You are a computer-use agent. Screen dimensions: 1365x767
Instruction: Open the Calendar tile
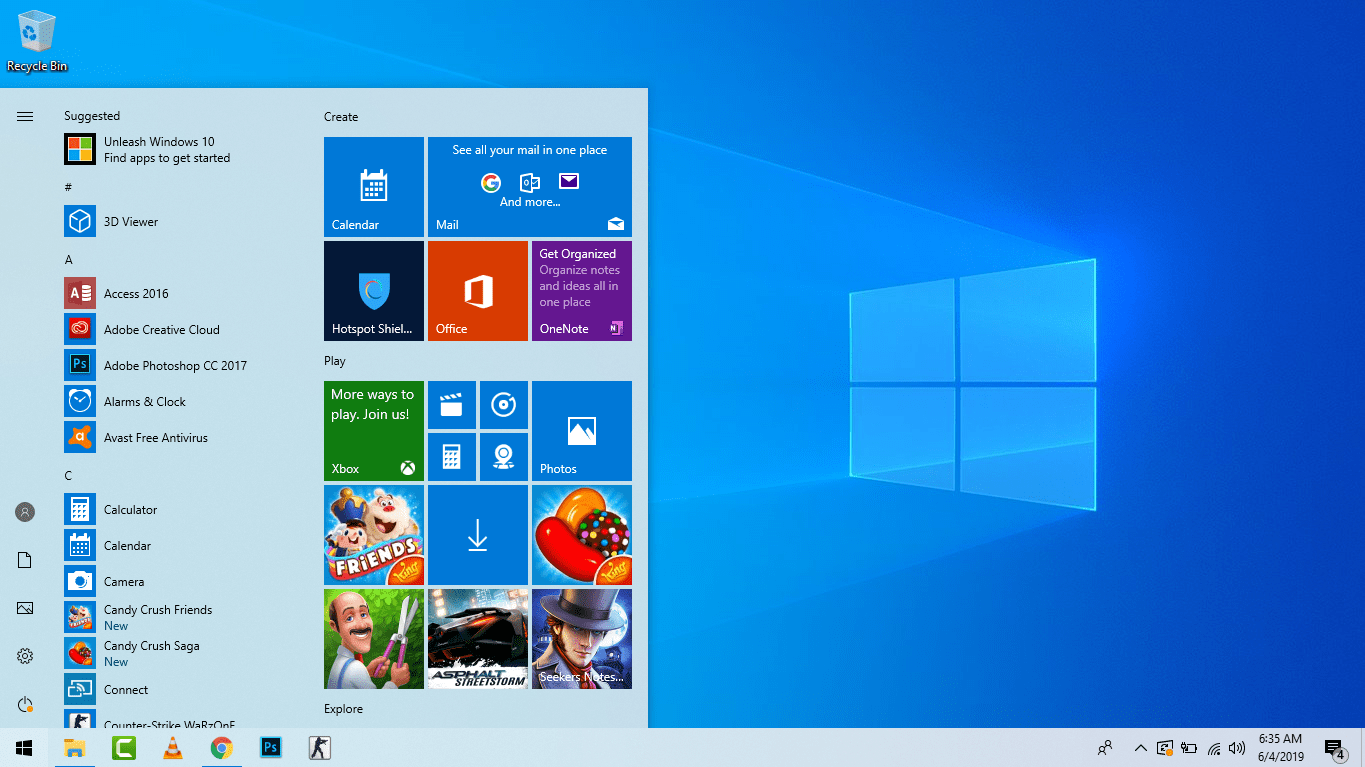point(374,187)
